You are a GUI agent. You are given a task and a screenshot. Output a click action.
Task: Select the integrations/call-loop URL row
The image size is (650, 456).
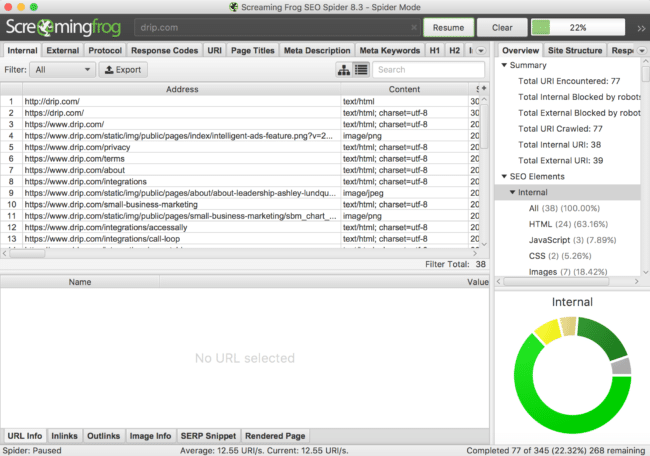tap(240, 239)
